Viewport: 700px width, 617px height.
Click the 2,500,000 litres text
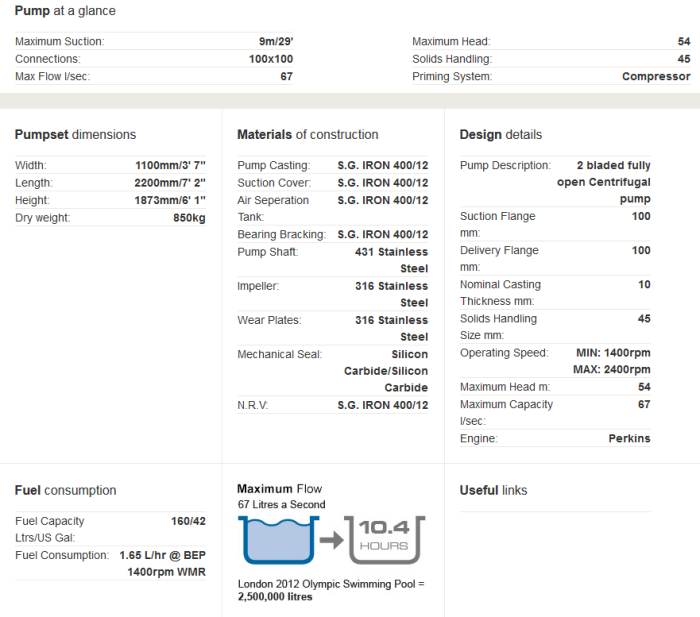coord(274,597)
